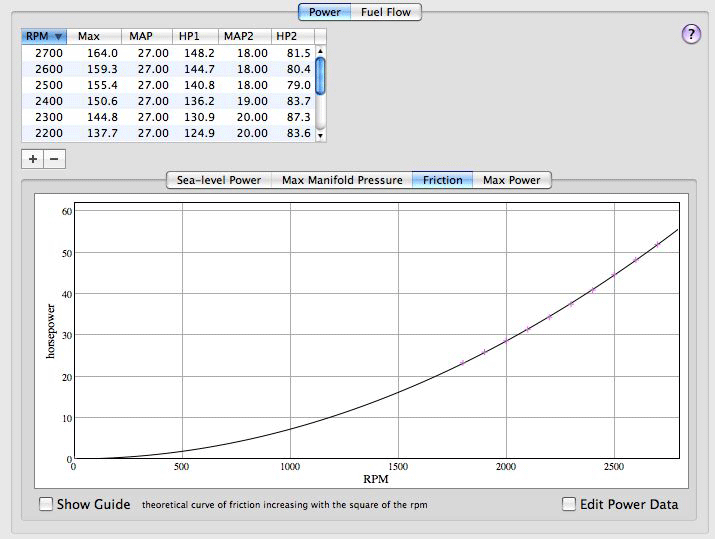Click the RPM axis label on the chart
This screenshot has height=539, width=715.
376,479
